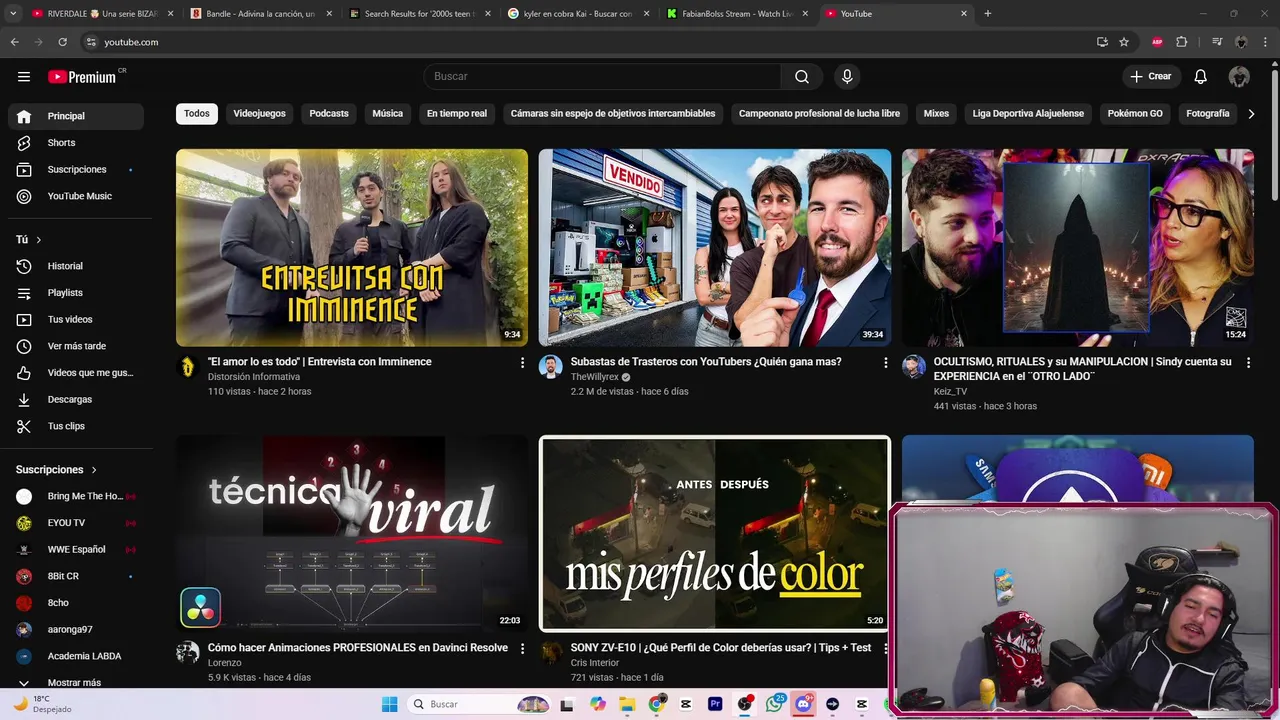The image size is (1280, 720).
Task: Open the notifications bell
Action: click(1201, 76)
